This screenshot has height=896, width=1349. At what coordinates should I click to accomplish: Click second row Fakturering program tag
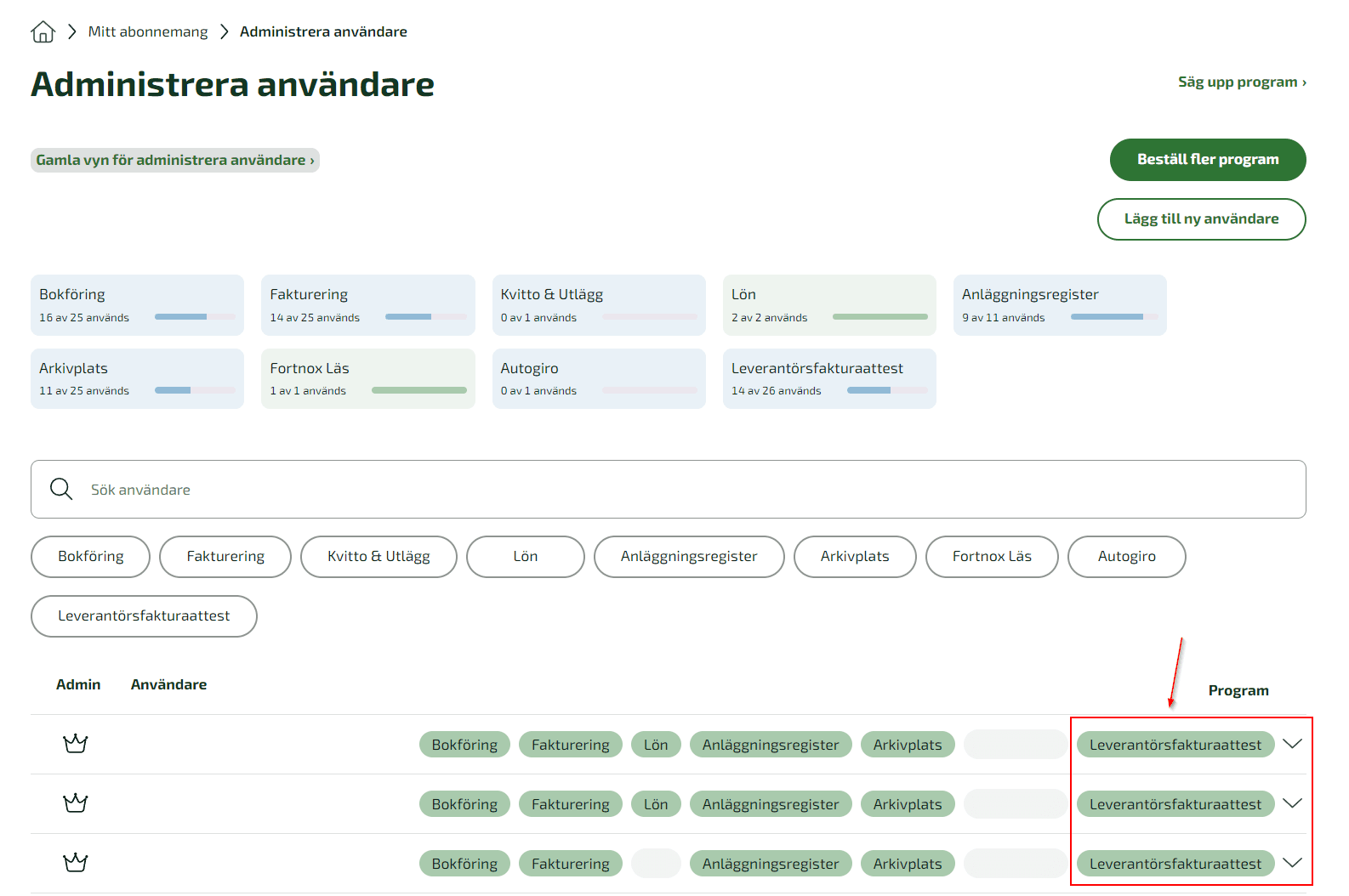click(x=570, y=804)
